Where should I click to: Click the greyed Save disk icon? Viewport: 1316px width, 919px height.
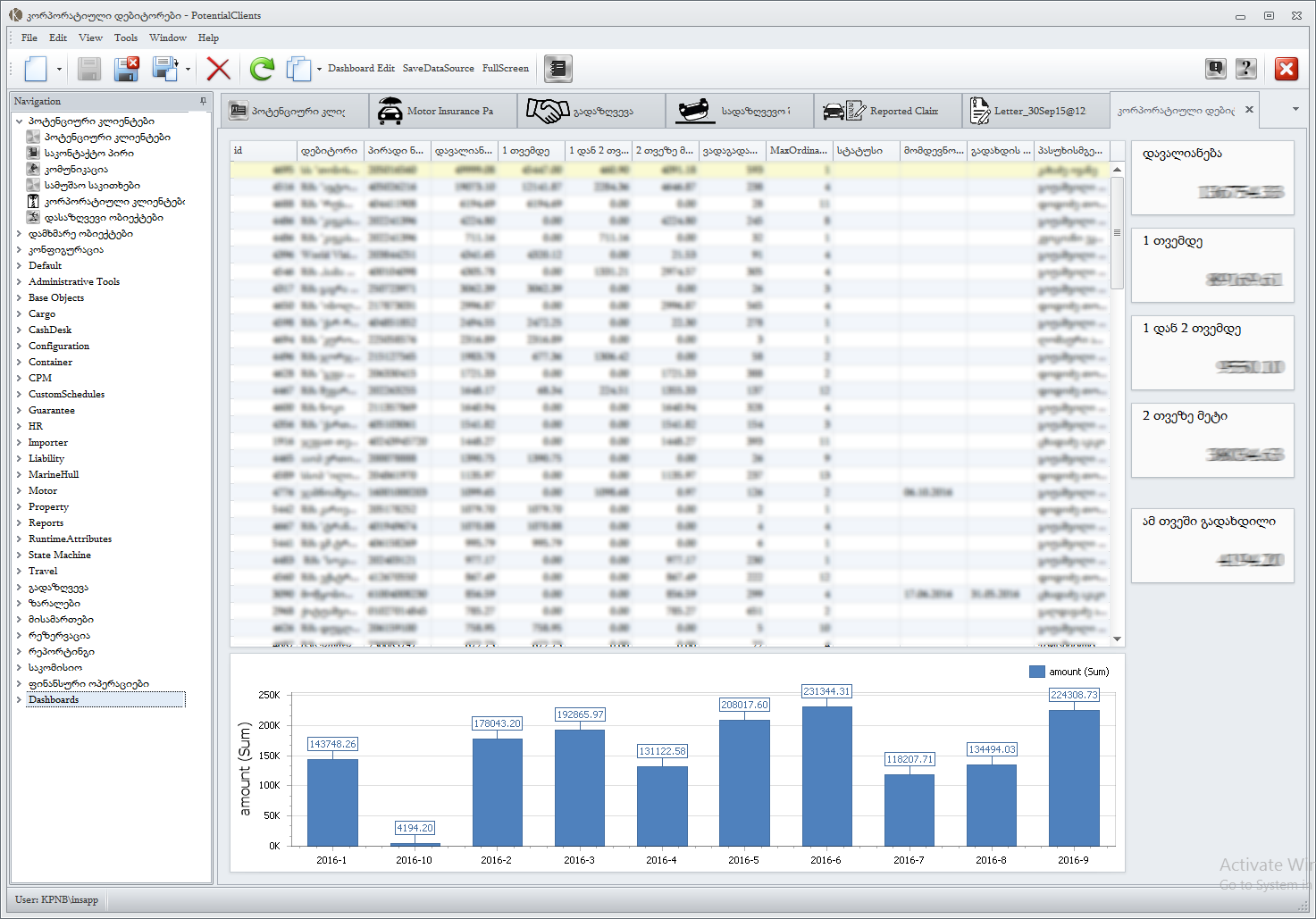pos(89,69)
